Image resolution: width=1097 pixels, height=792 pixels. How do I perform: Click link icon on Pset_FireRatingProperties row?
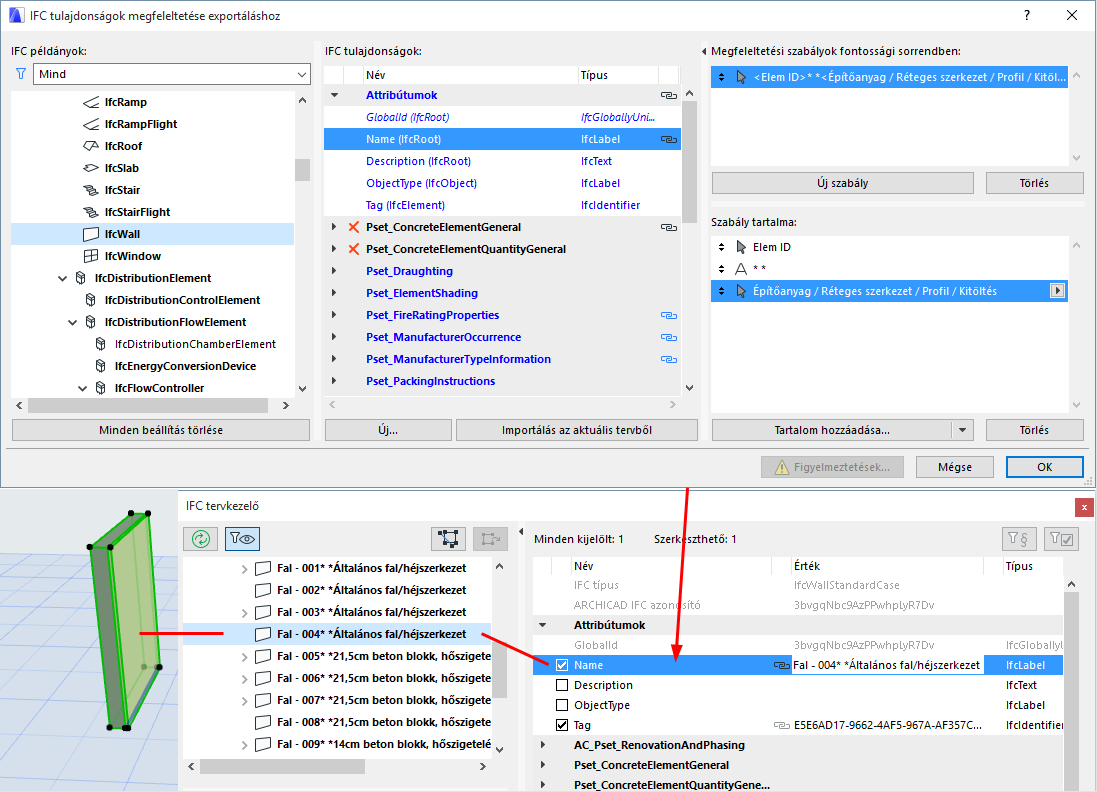[x=669, y=316]
